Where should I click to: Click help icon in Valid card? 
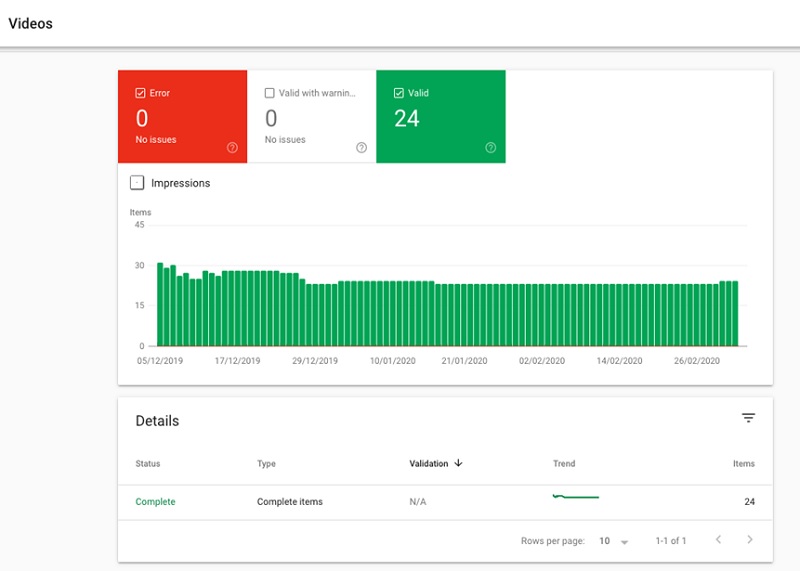pyautogui.click(x=490, y=147)
